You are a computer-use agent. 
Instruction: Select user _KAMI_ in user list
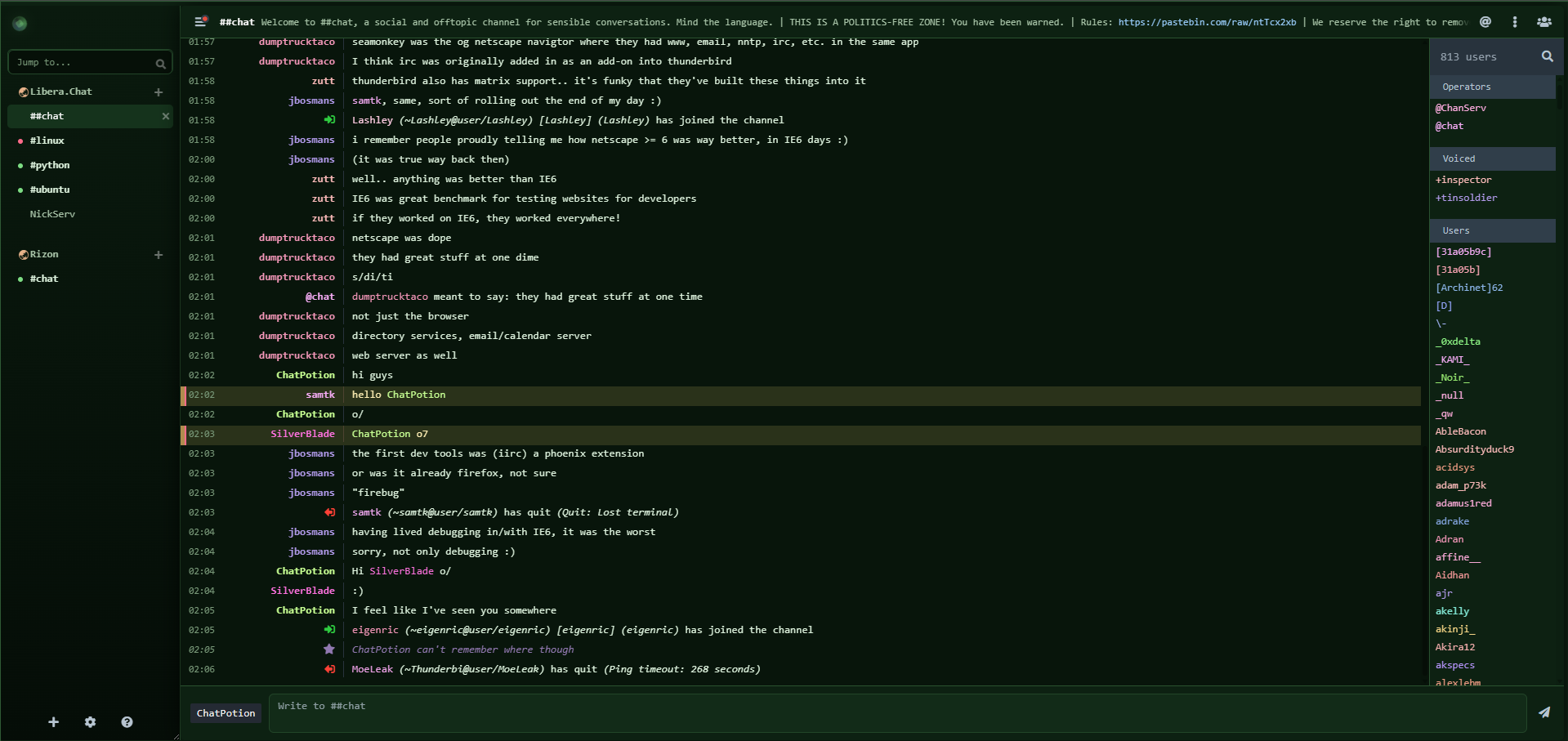tap(1452, 359)
